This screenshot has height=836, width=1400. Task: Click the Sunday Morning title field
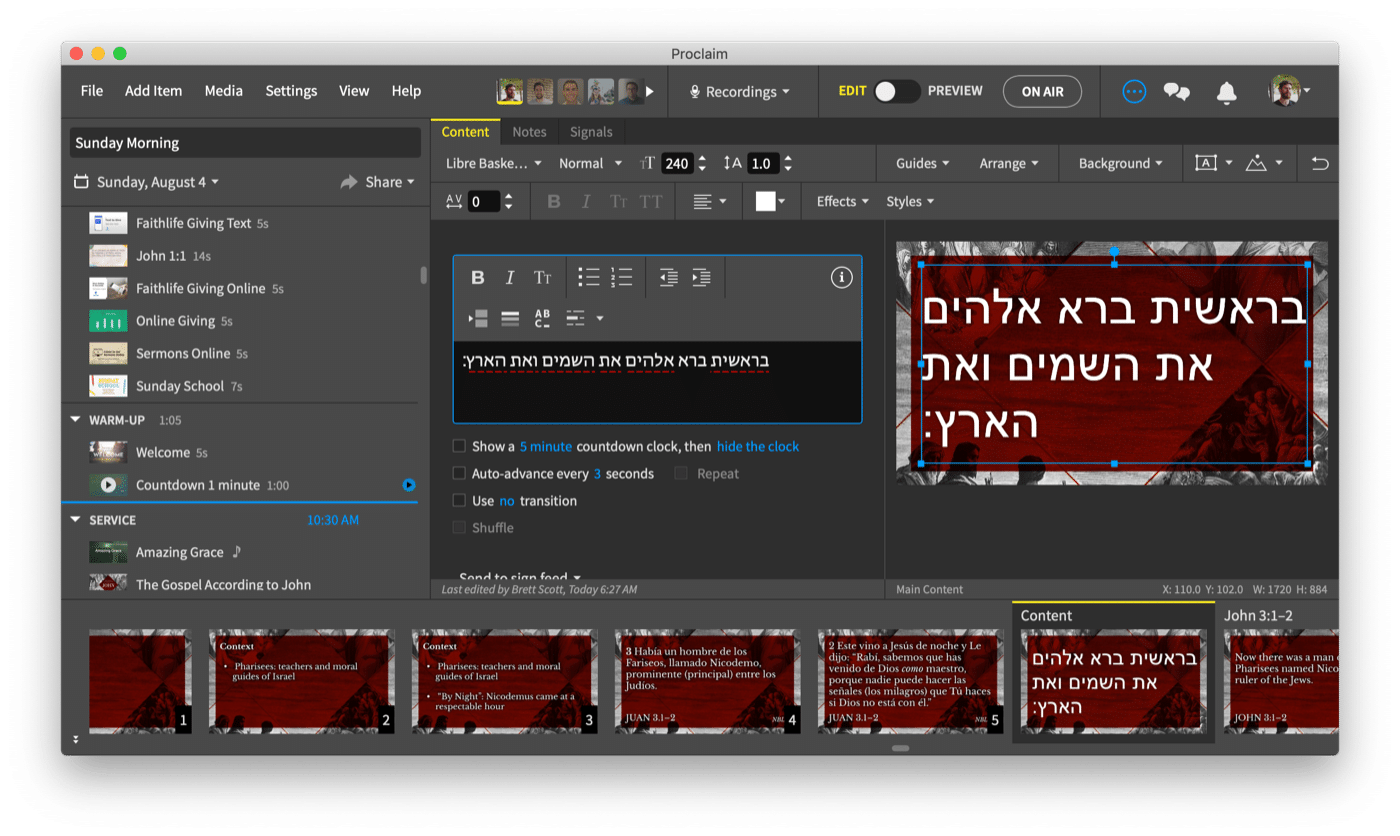[x=245, y=142]
